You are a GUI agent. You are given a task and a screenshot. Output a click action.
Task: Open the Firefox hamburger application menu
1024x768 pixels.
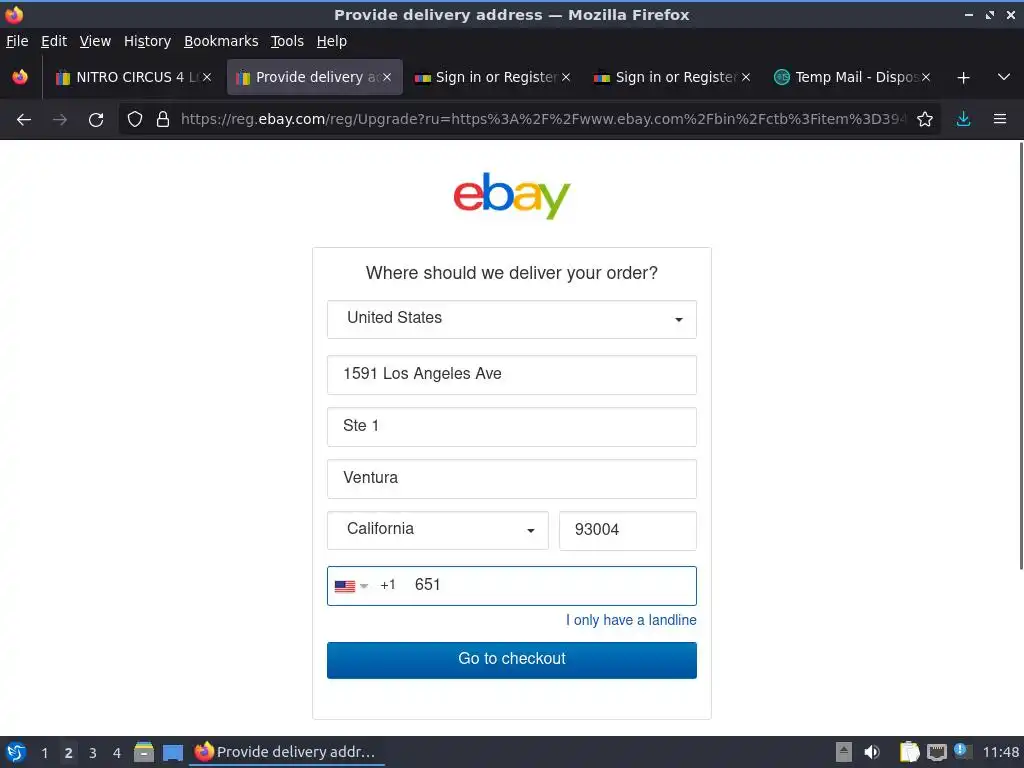(x=1000, y=119)
